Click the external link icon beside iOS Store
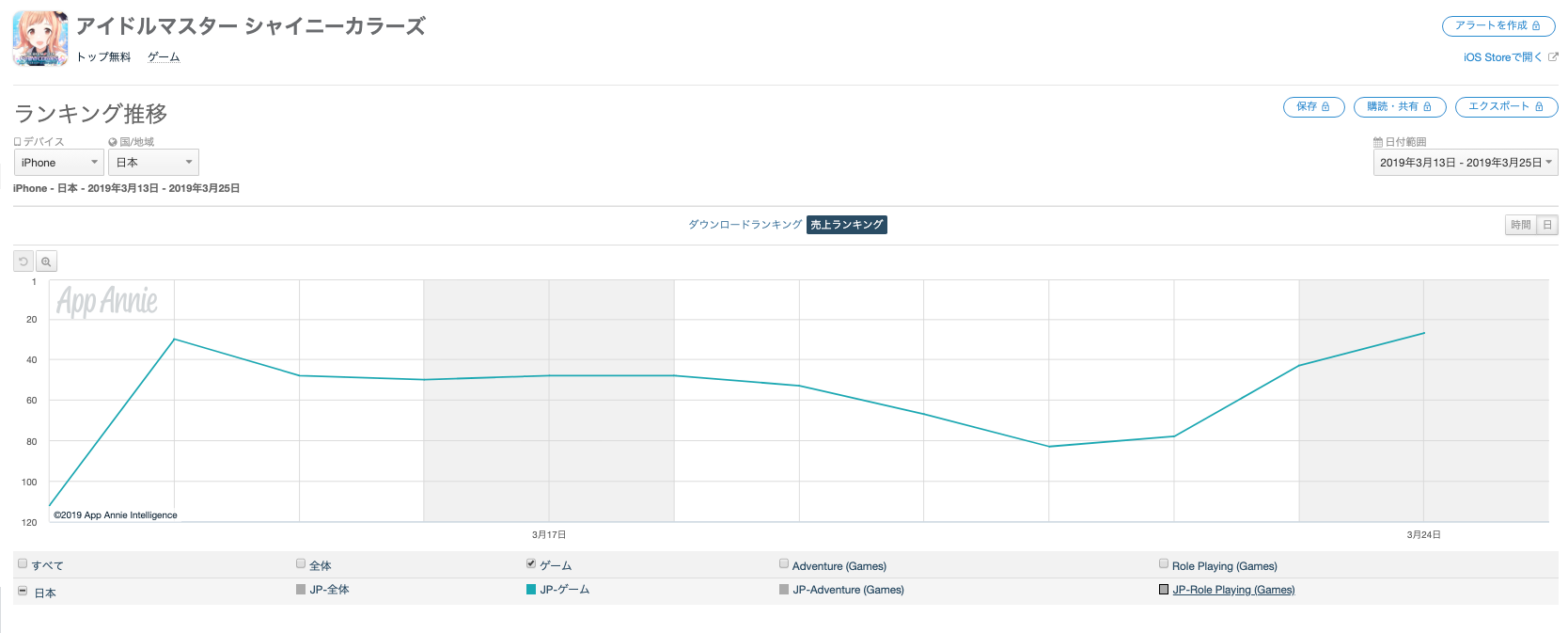The image size is (1568, 633). (x=1553, y=57)
